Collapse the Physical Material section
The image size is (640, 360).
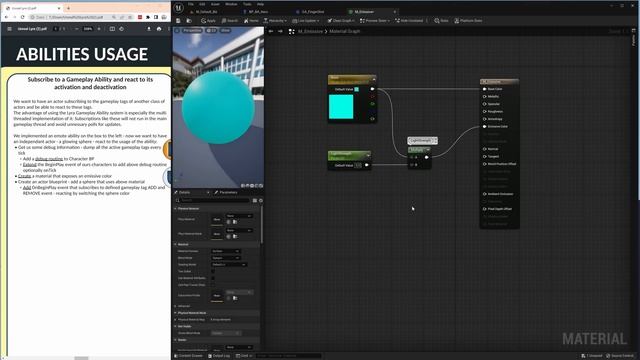pyautogui.click(x=176, y=209)
